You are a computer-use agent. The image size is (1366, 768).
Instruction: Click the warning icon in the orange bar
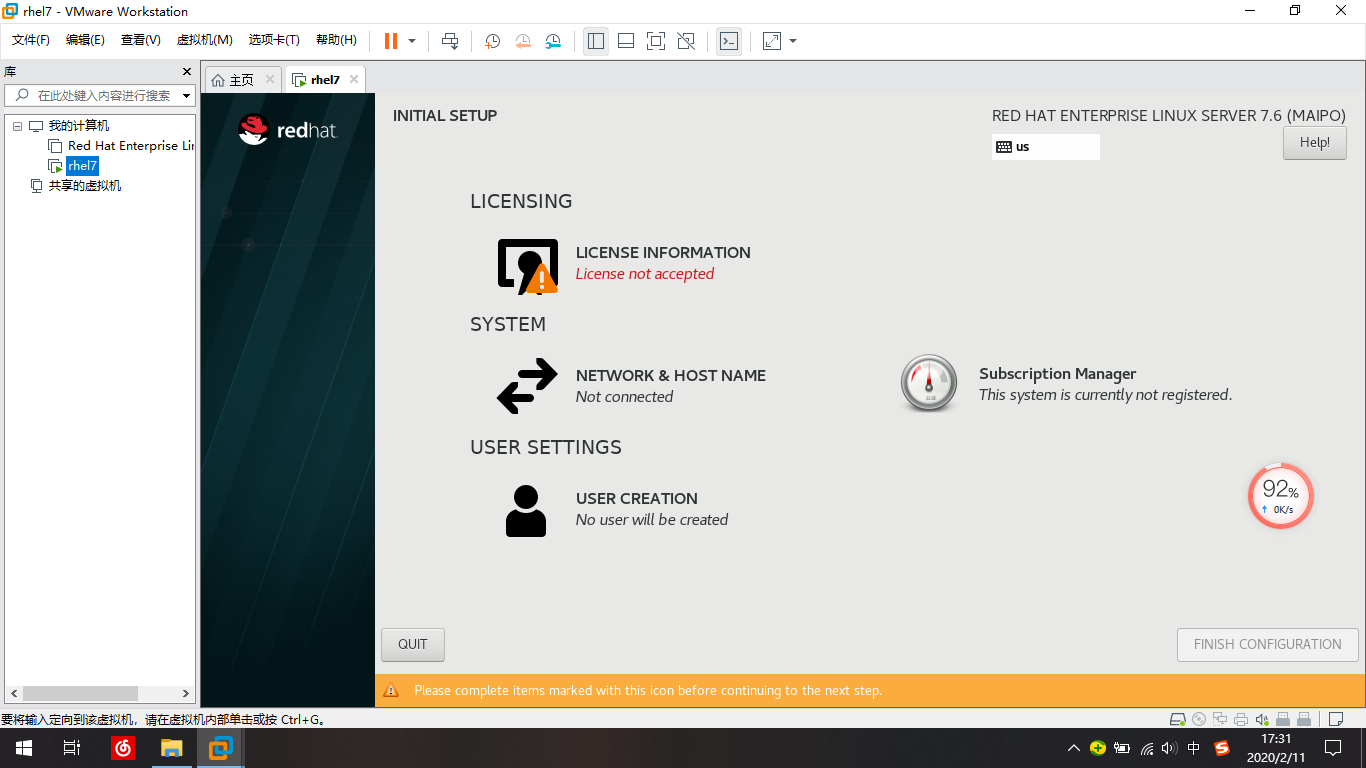pos(391,691)
